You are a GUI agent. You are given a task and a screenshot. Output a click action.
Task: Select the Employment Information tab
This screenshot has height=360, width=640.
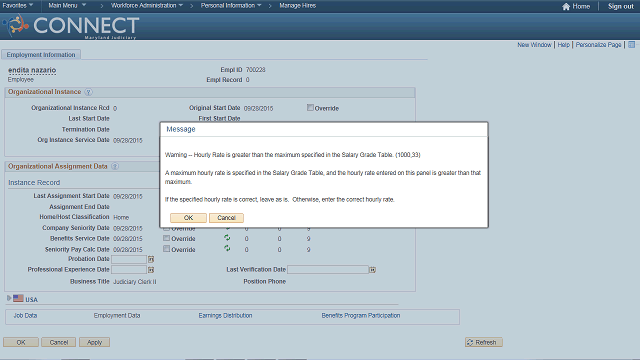(41, 55)
